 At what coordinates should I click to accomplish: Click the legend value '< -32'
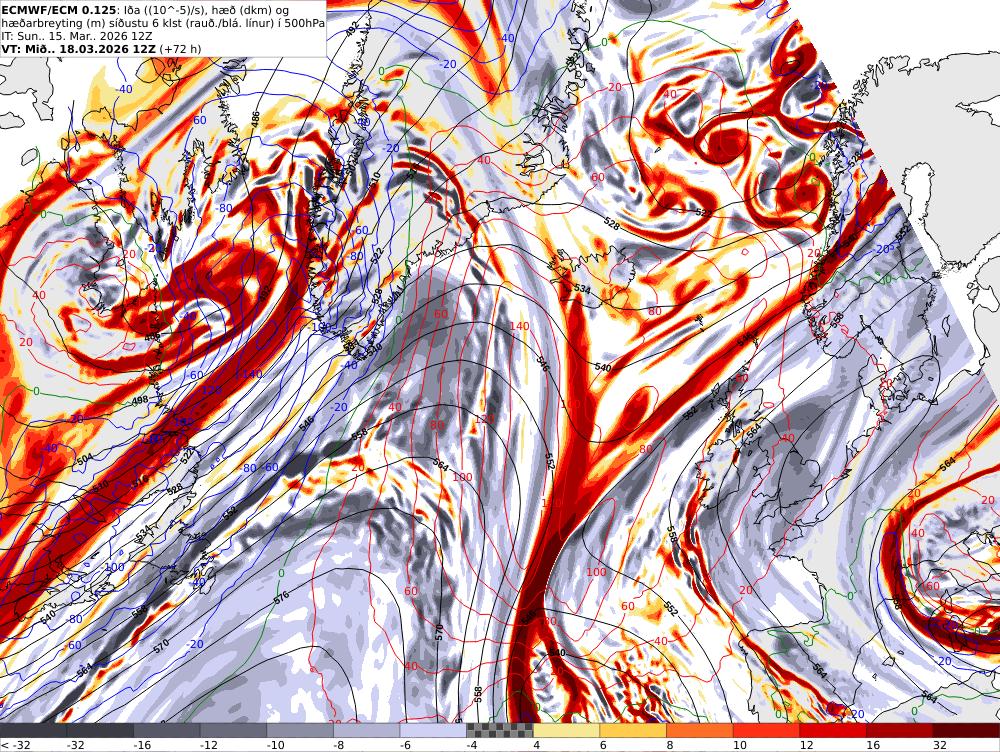coord(15,744)
